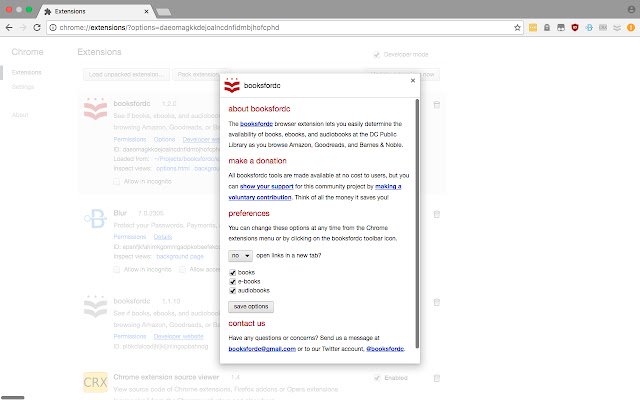
Task: Open the orange Chrome menu icon
Action: click(631, 27)
